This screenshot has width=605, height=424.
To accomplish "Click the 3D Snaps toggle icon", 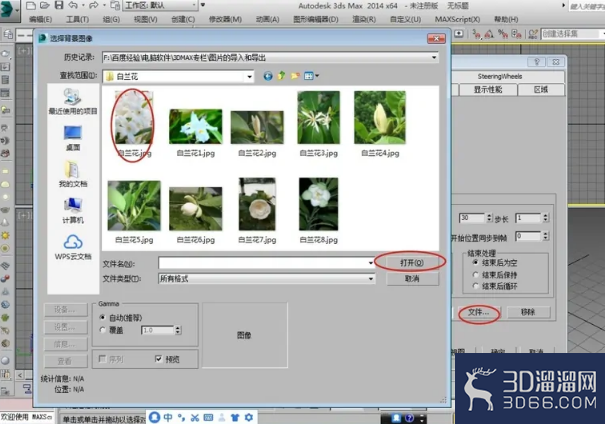I will (477, 34).
